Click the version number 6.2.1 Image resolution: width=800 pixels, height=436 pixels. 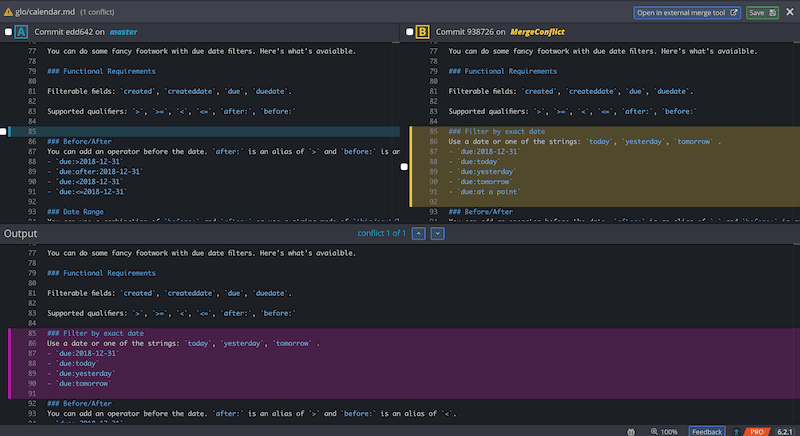[x=785, y=432]
